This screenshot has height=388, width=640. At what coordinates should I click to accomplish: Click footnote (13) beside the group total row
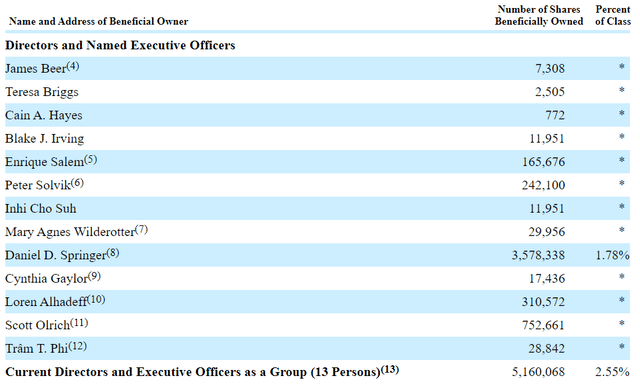(390, 369)
